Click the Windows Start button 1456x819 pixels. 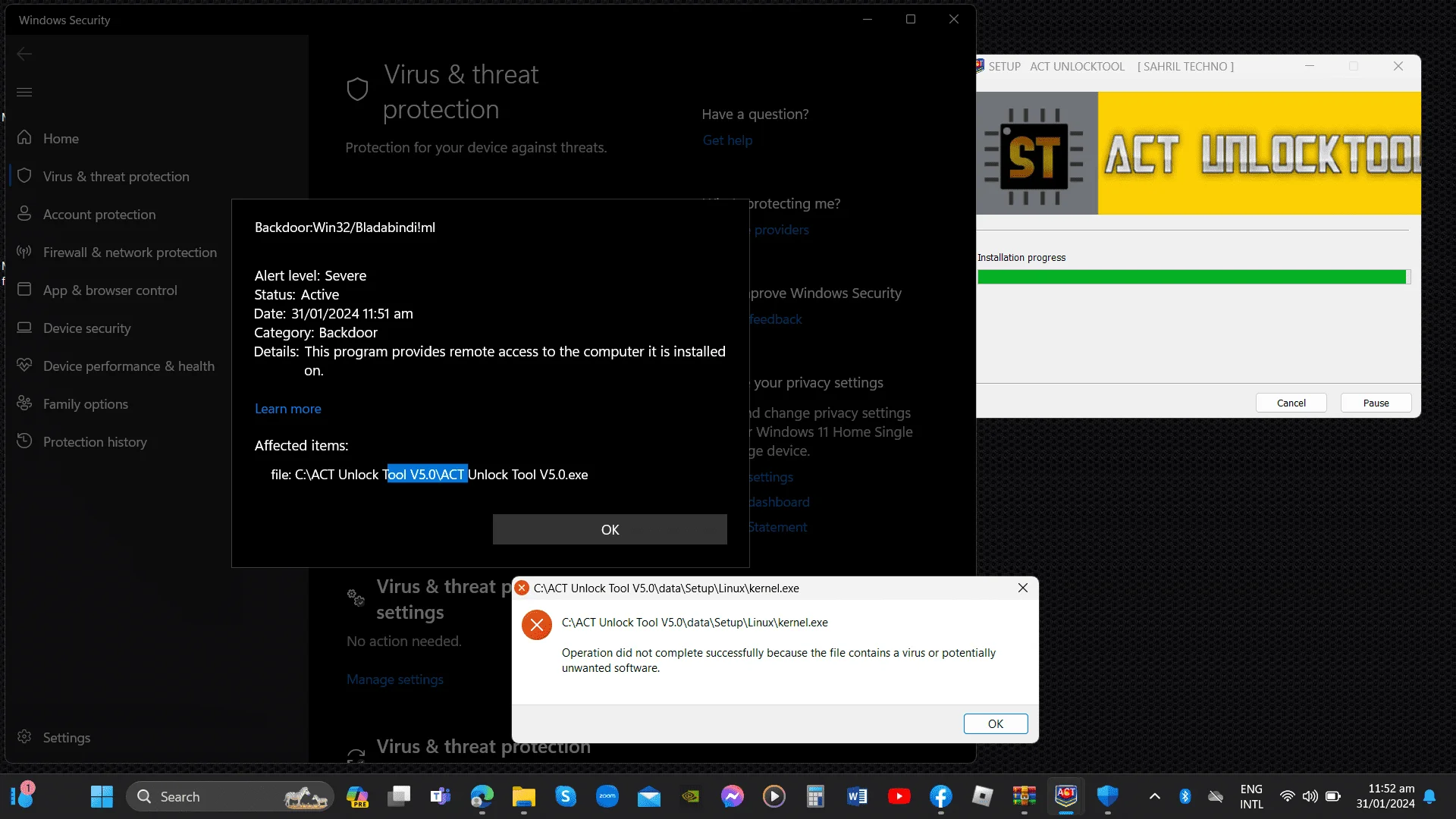point(102,796)
